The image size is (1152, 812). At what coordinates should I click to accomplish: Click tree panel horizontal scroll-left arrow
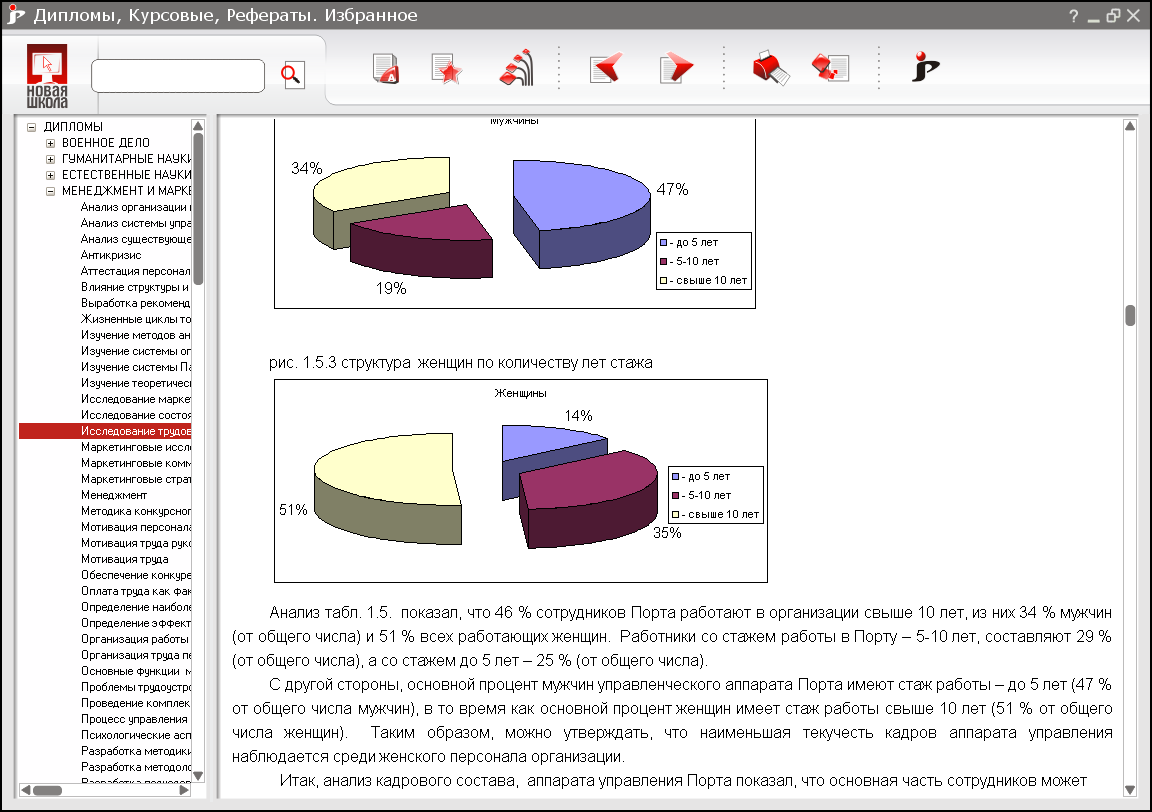[26, 791]
